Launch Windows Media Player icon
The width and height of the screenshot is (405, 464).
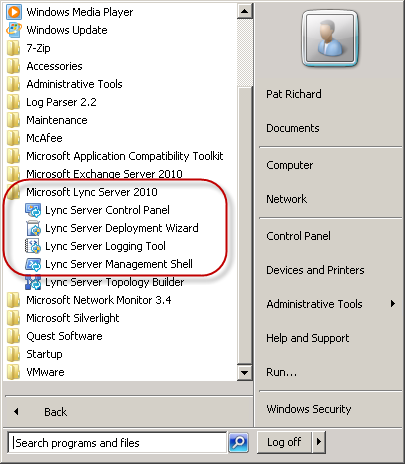[14, 12]
